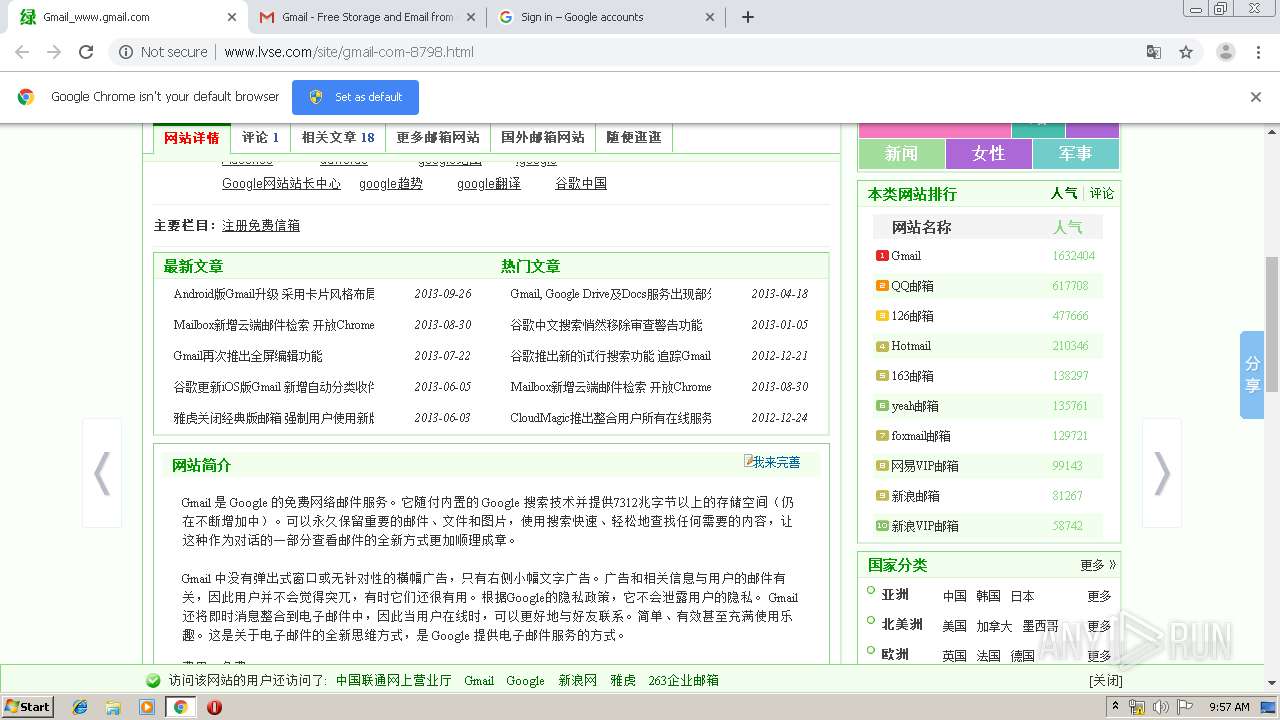This screenshot has width=1280, height=720.
Task: Open the Chrome three-dot menu
Action: [1258, 52]
